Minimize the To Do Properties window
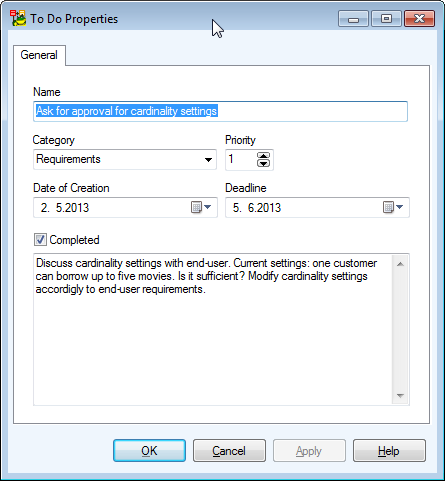 353,18
